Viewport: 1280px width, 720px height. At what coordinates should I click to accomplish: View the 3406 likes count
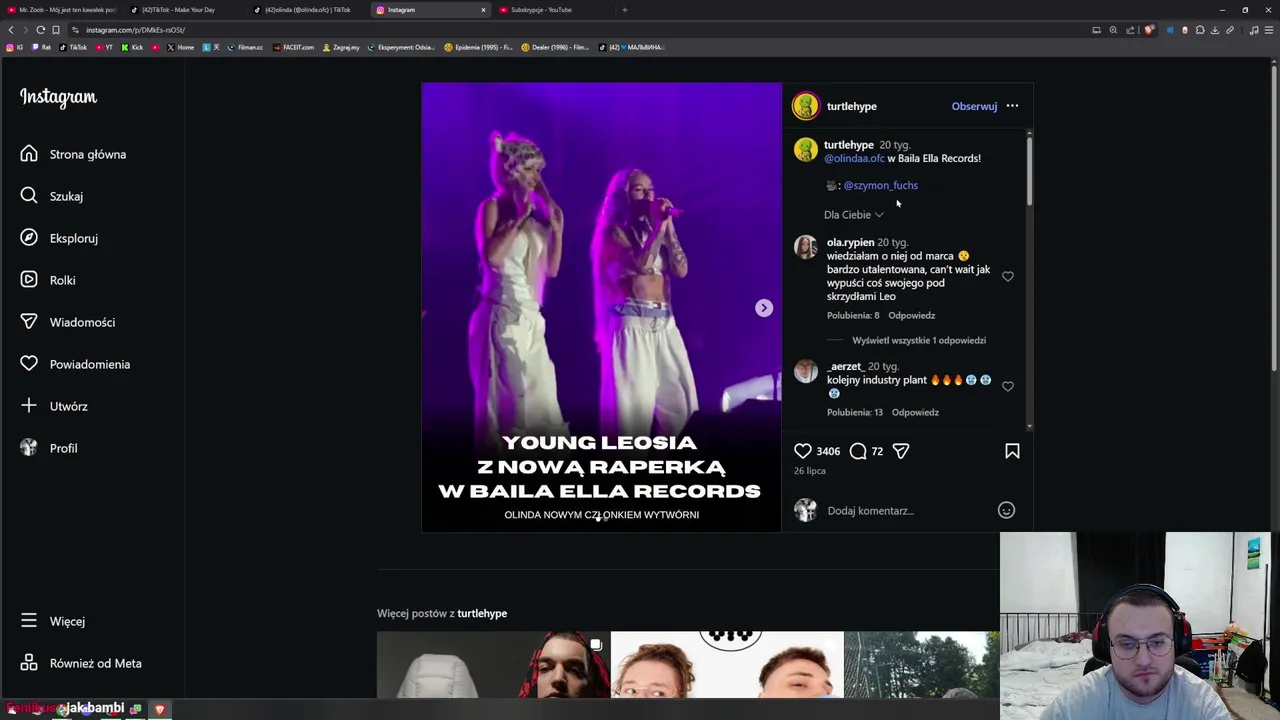[x=828, y=451]
